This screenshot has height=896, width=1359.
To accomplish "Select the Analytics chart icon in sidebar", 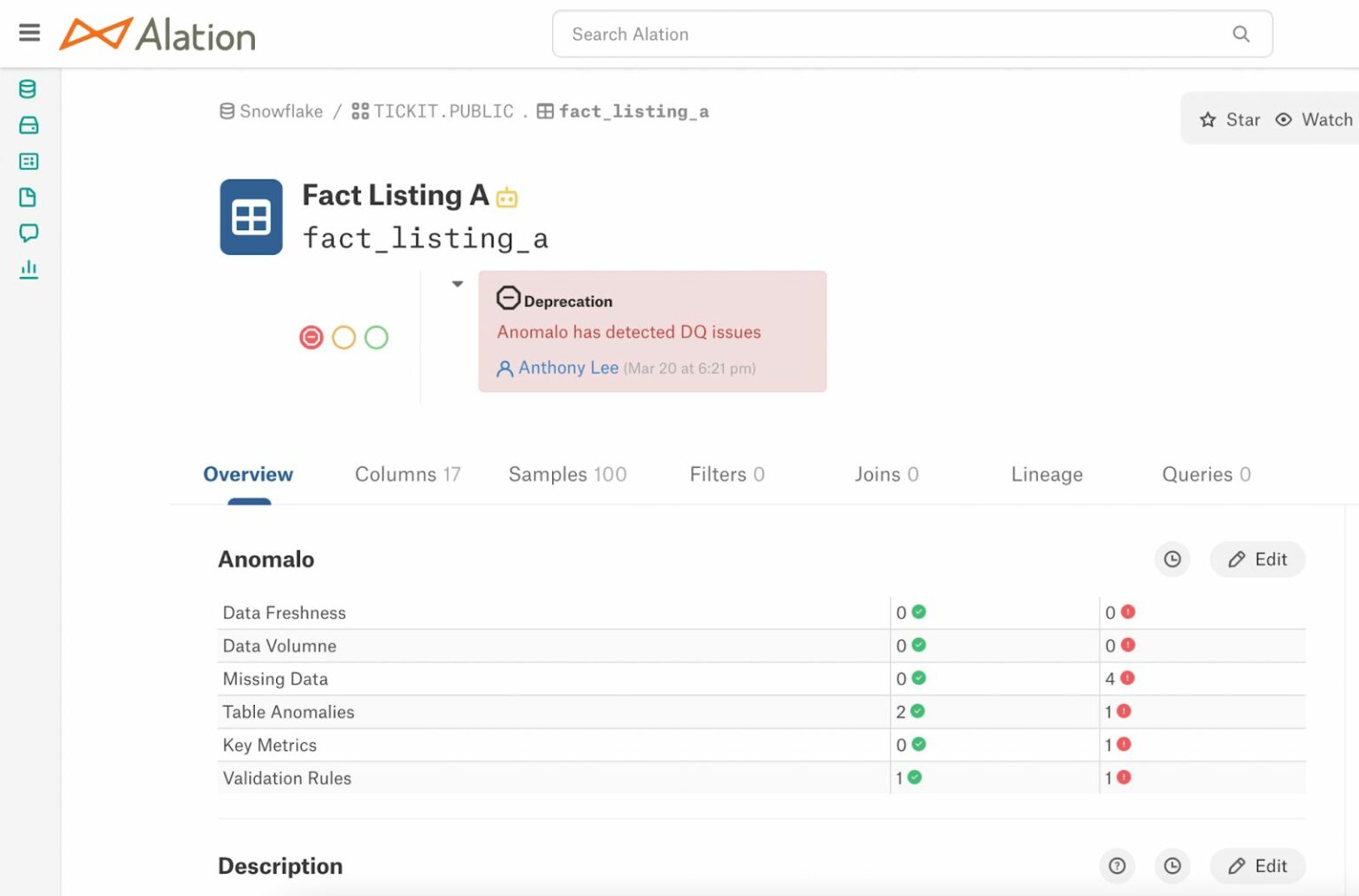I will point(27,268).
